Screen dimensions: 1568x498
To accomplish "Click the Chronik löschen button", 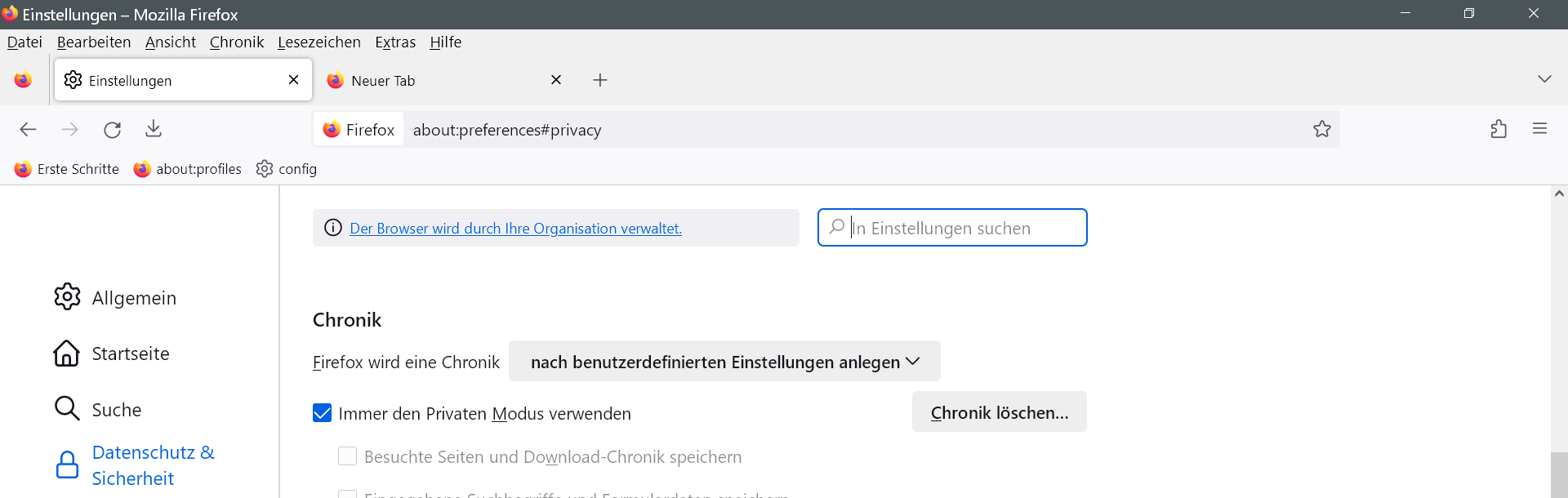I will (x=999, y=412).
